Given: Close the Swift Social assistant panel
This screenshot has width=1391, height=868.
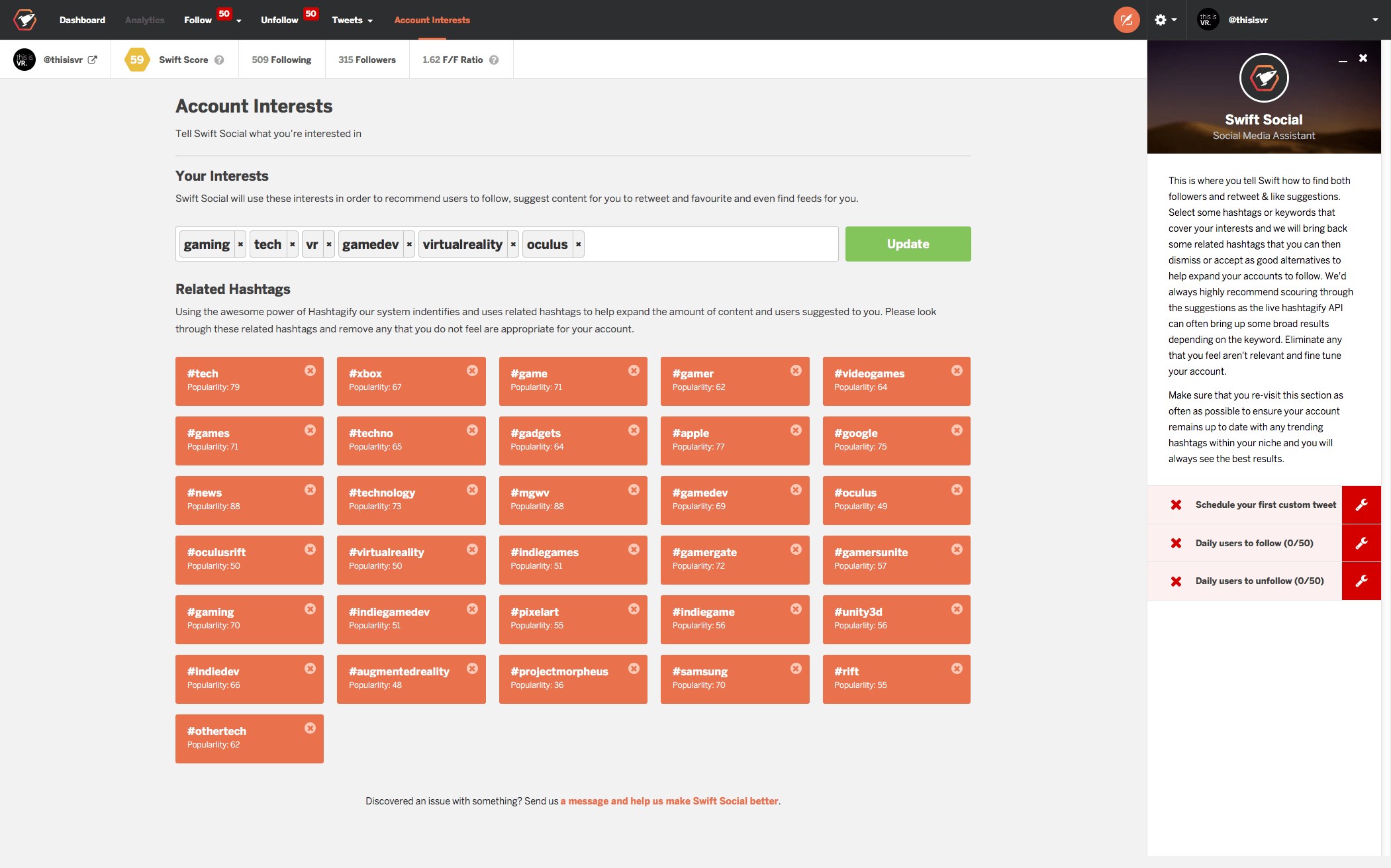Looking at the screenshot, I should (x=1363, y=58).
